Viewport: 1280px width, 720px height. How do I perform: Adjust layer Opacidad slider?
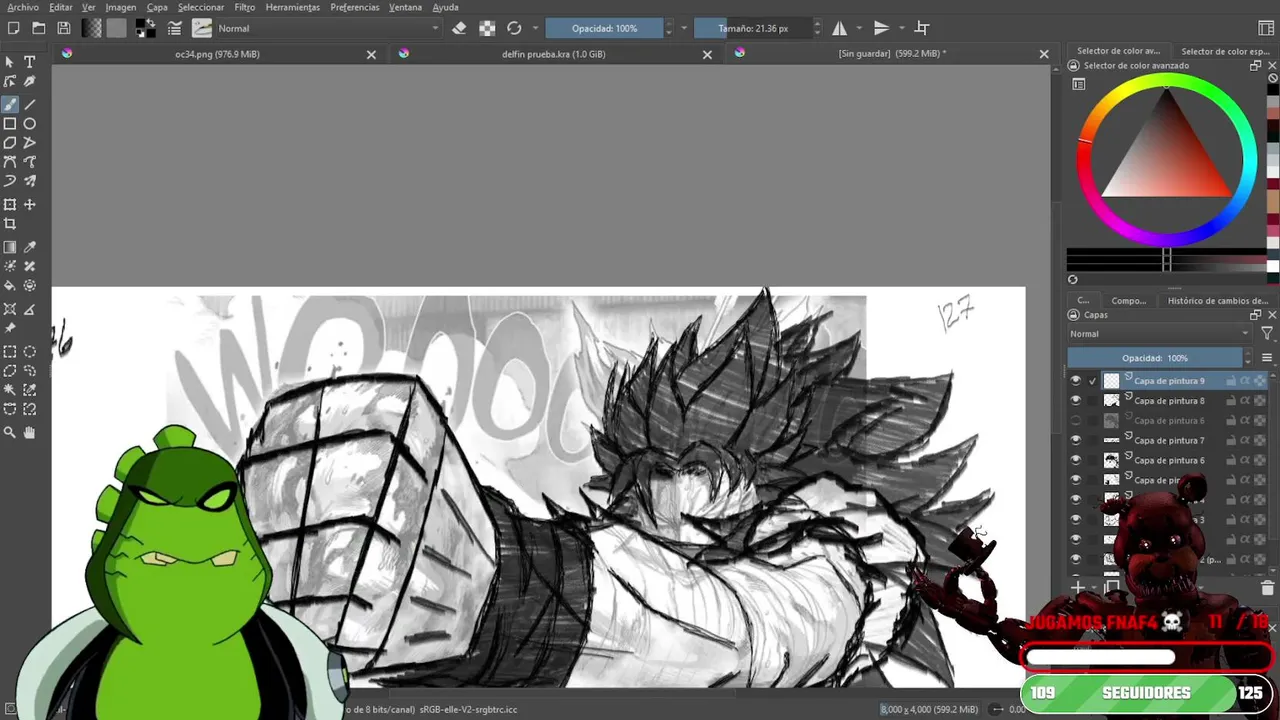[x=1155, y=358]
